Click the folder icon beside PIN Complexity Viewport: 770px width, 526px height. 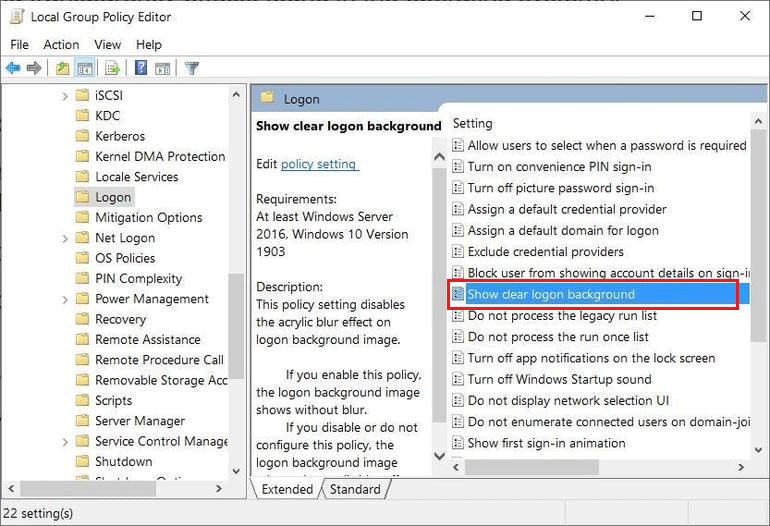82,278
